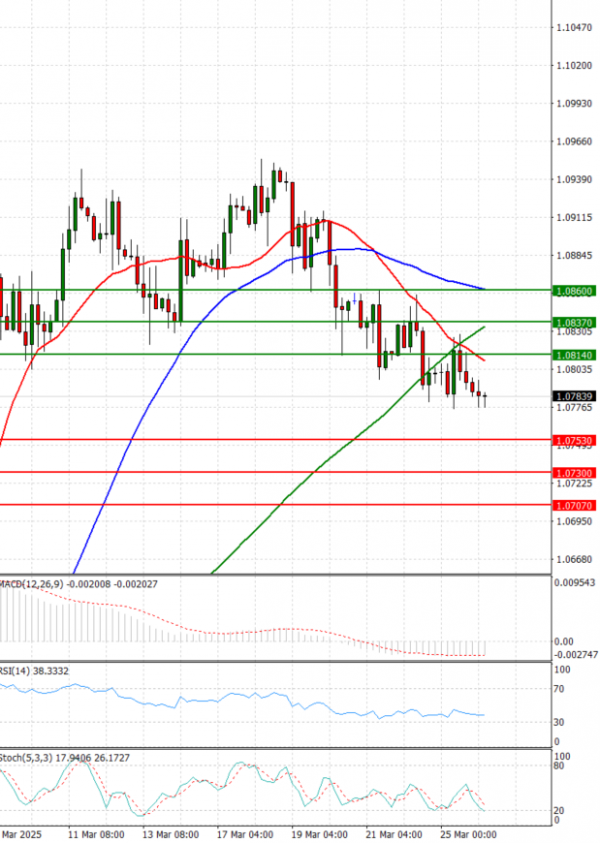Click the MACD scale value 0.009543
This screenshot has height=843, width=600.
(x=575, y=582)
